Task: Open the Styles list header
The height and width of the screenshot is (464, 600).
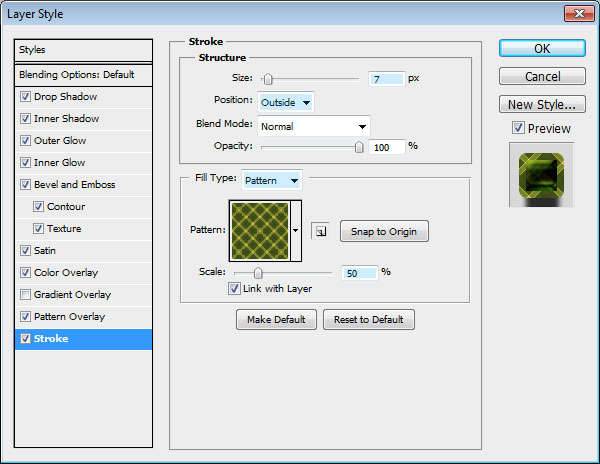Action: (x=84, y=49)
